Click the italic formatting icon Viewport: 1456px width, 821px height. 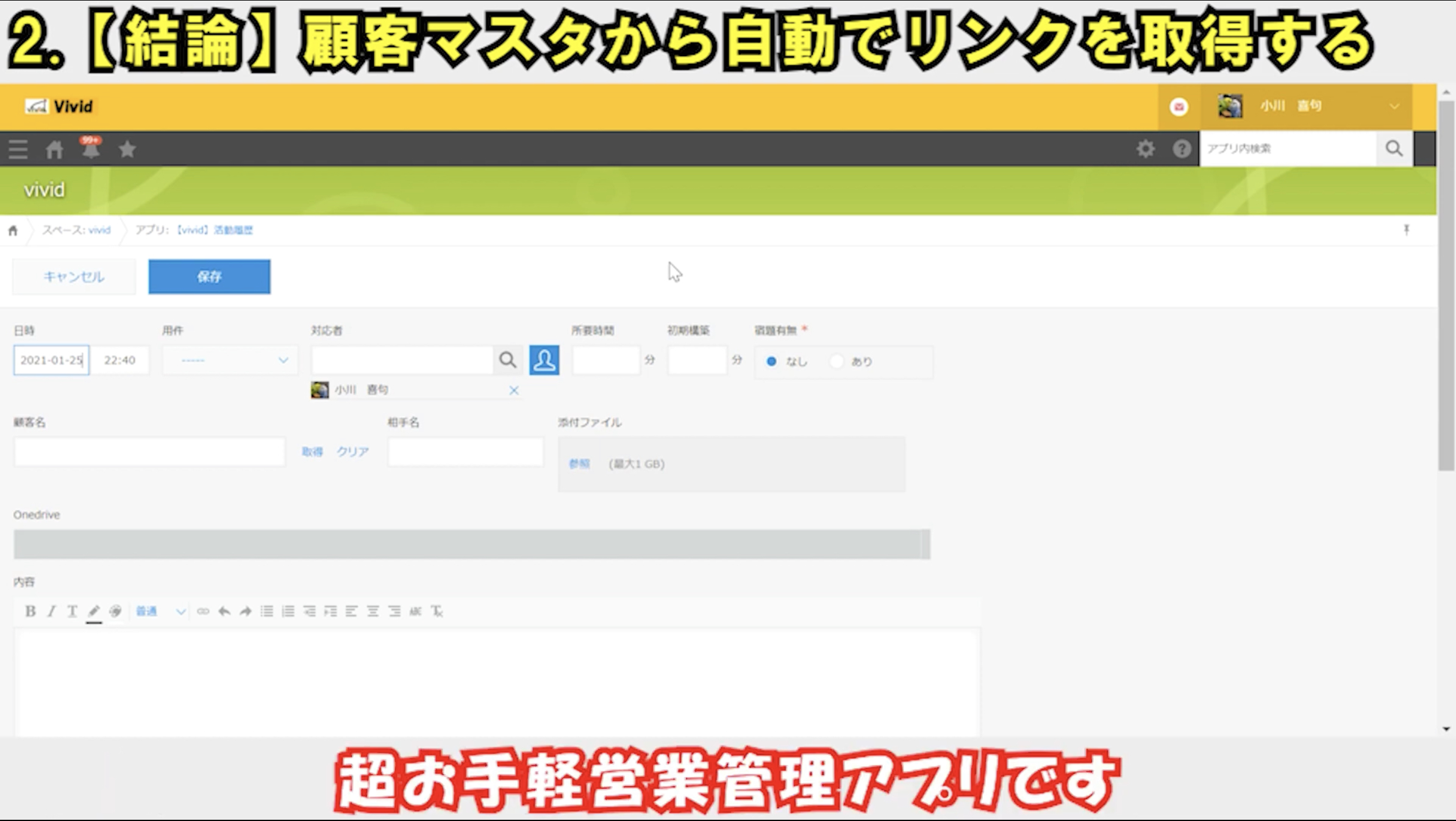tap(51, 611)
